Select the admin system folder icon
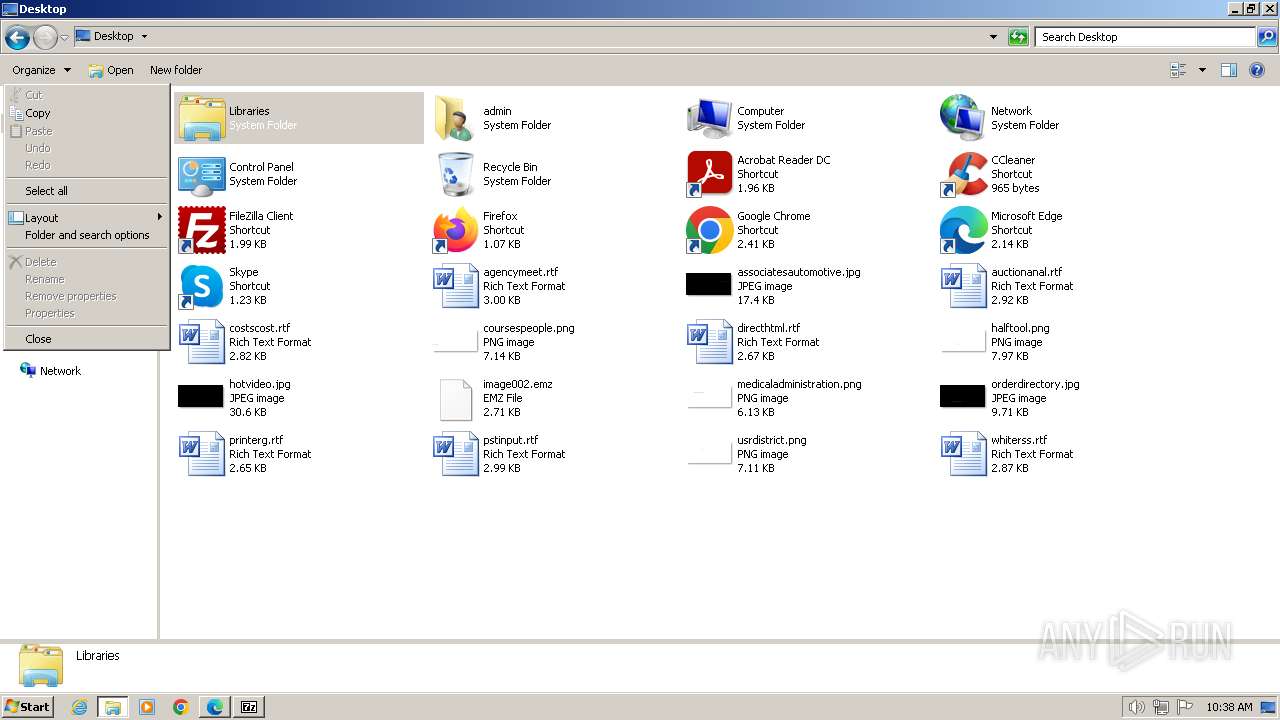Viewport: 1280px width, 720px height. (x=456, y=118)
